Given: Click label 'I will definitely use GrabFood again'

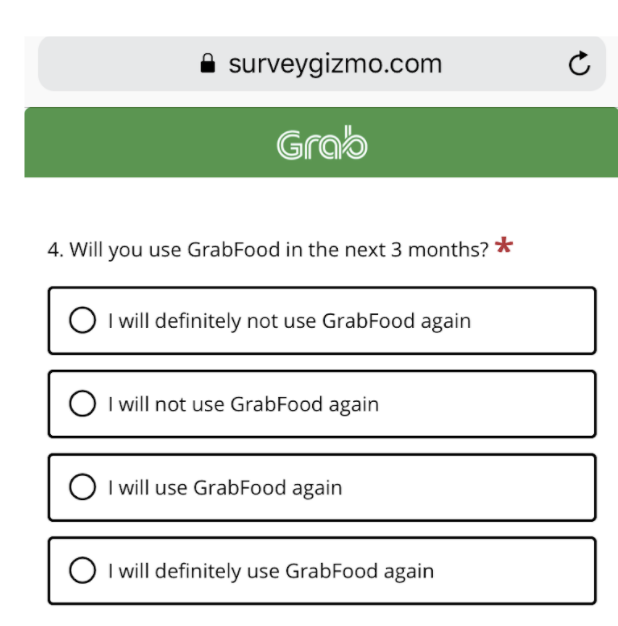Looking at the screenshot, I should click(x=271, y=571).
